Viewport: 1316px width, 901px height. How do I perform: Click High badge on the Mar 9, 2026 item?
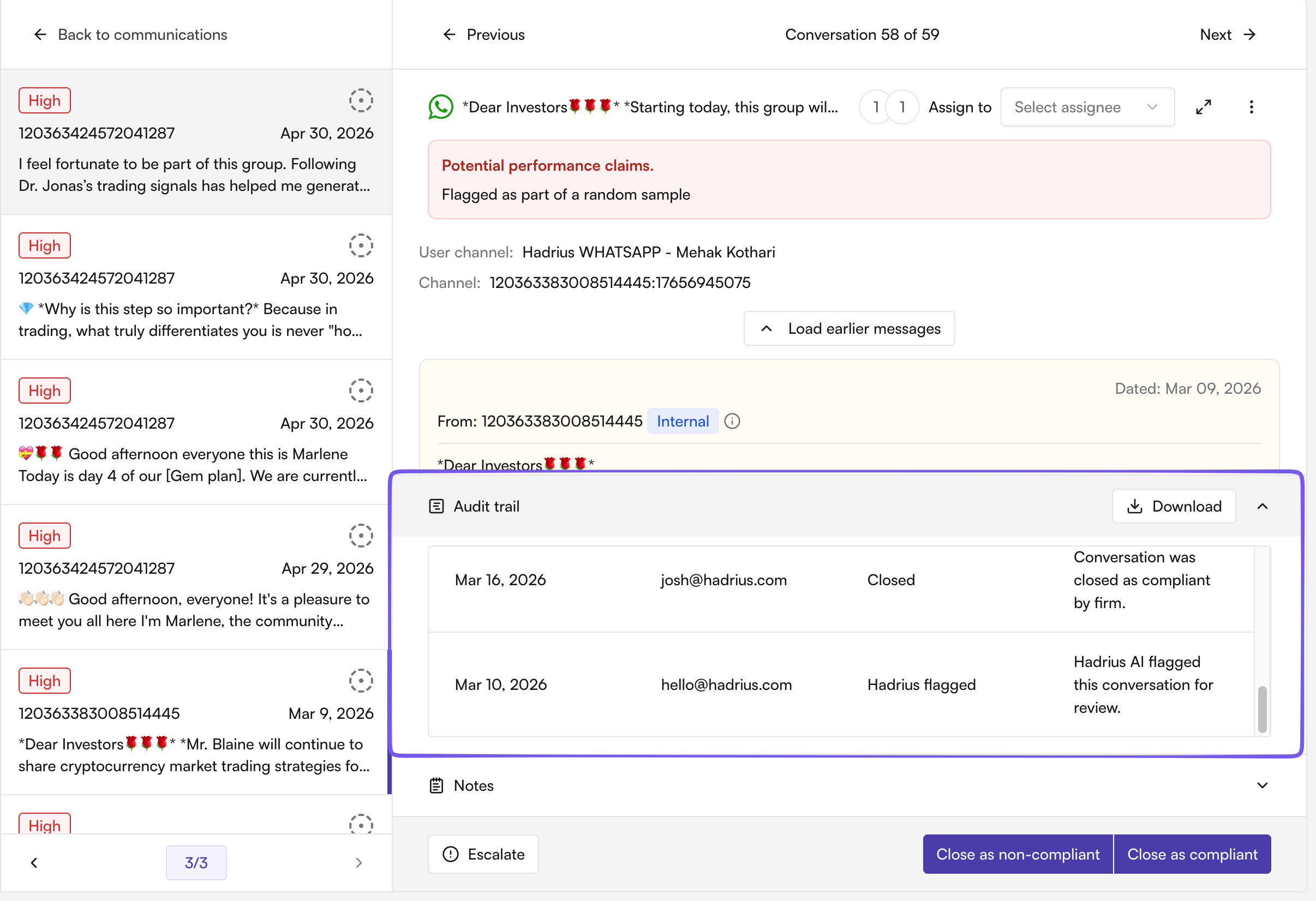point(45,681)
